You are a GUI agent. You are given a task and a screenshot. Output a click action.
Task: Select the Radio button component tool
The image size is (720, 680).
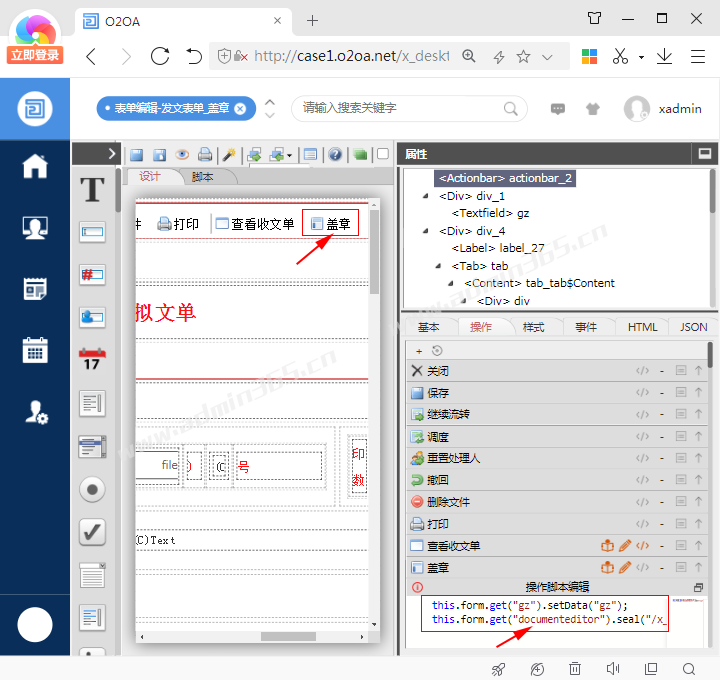92,489
